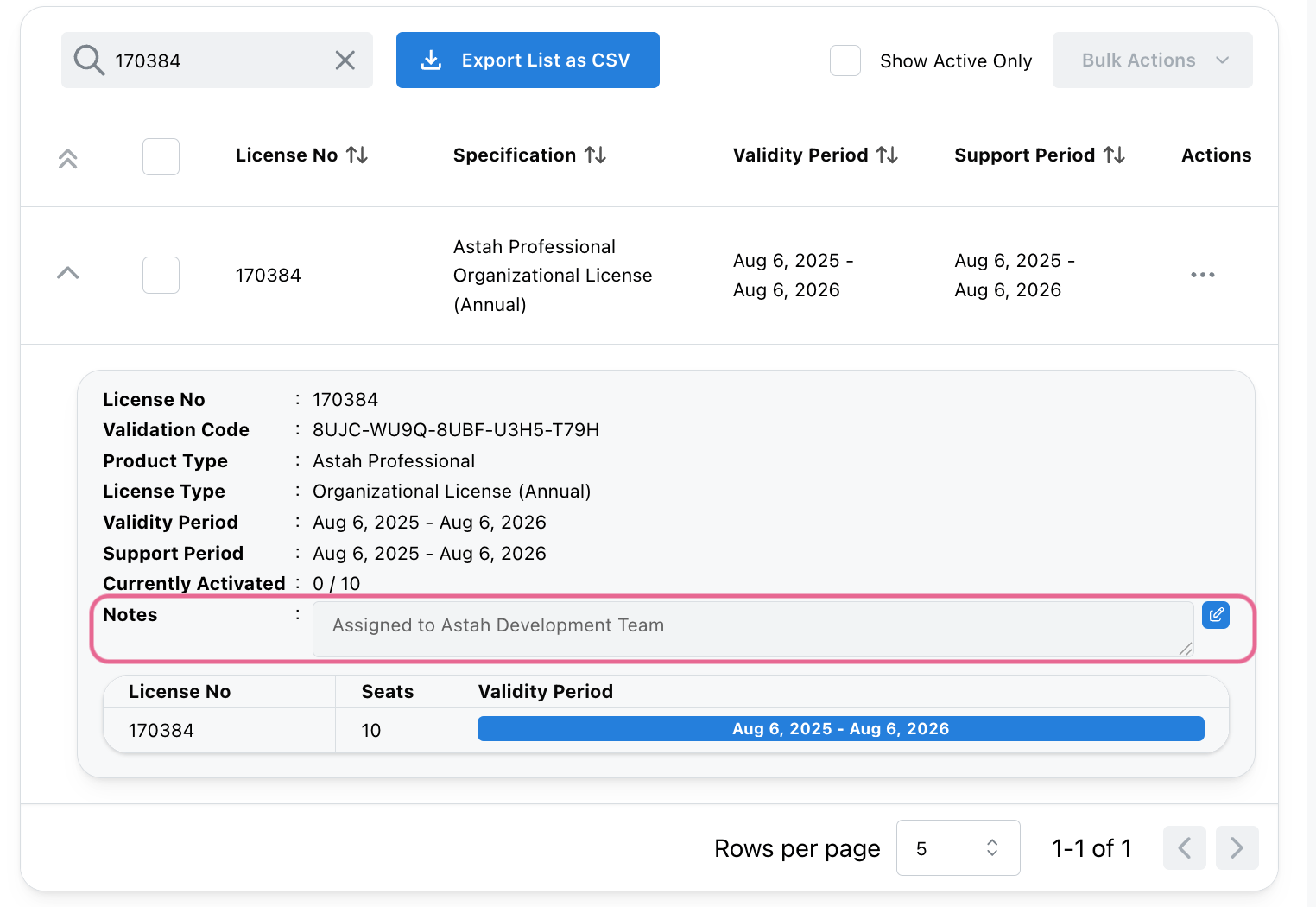
Task: Collapse all rows with double chevron
Action: (x=68, y=158)
